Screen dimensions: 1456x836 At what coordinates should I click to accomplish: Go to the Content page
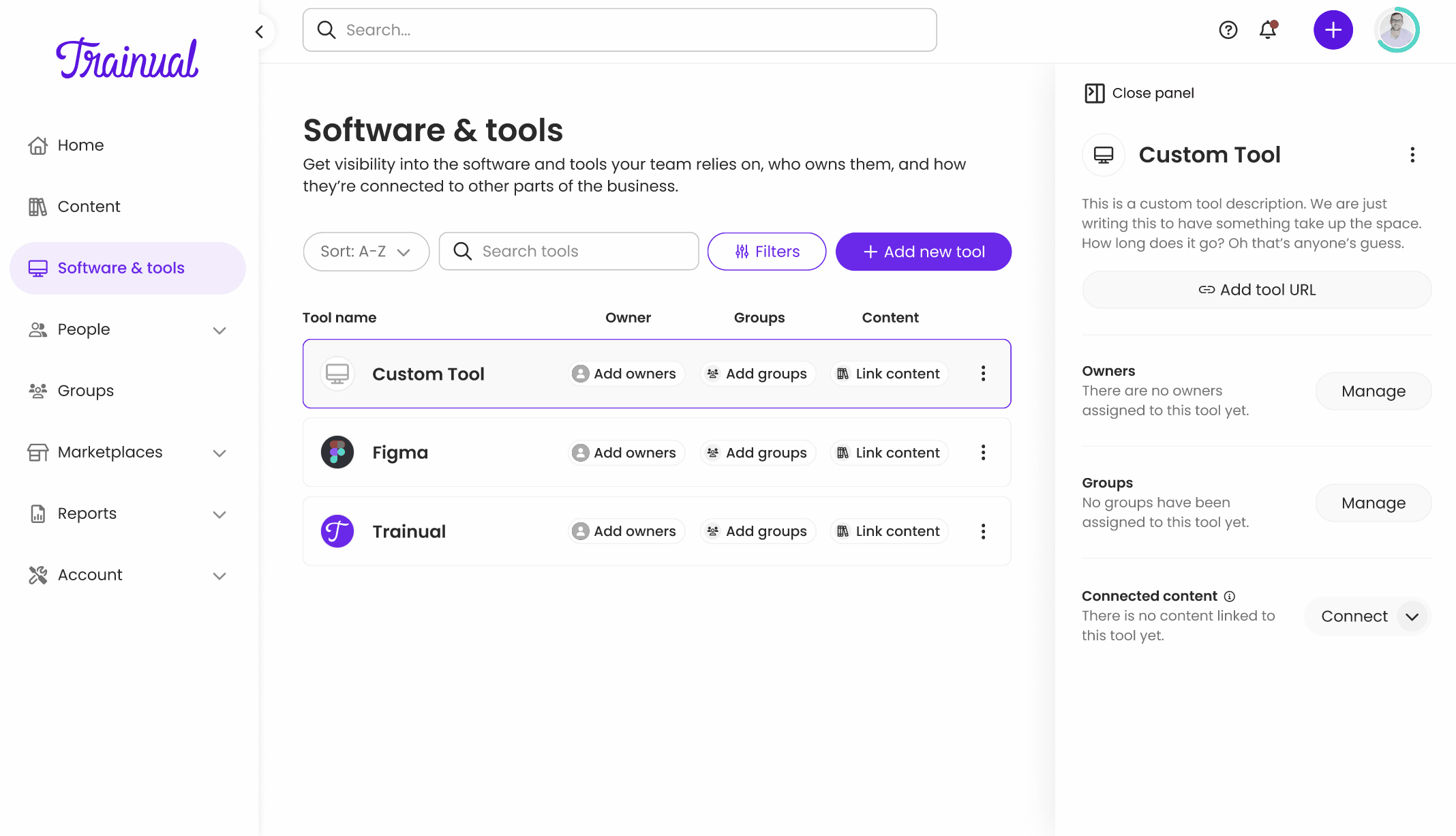coord(89,207)
